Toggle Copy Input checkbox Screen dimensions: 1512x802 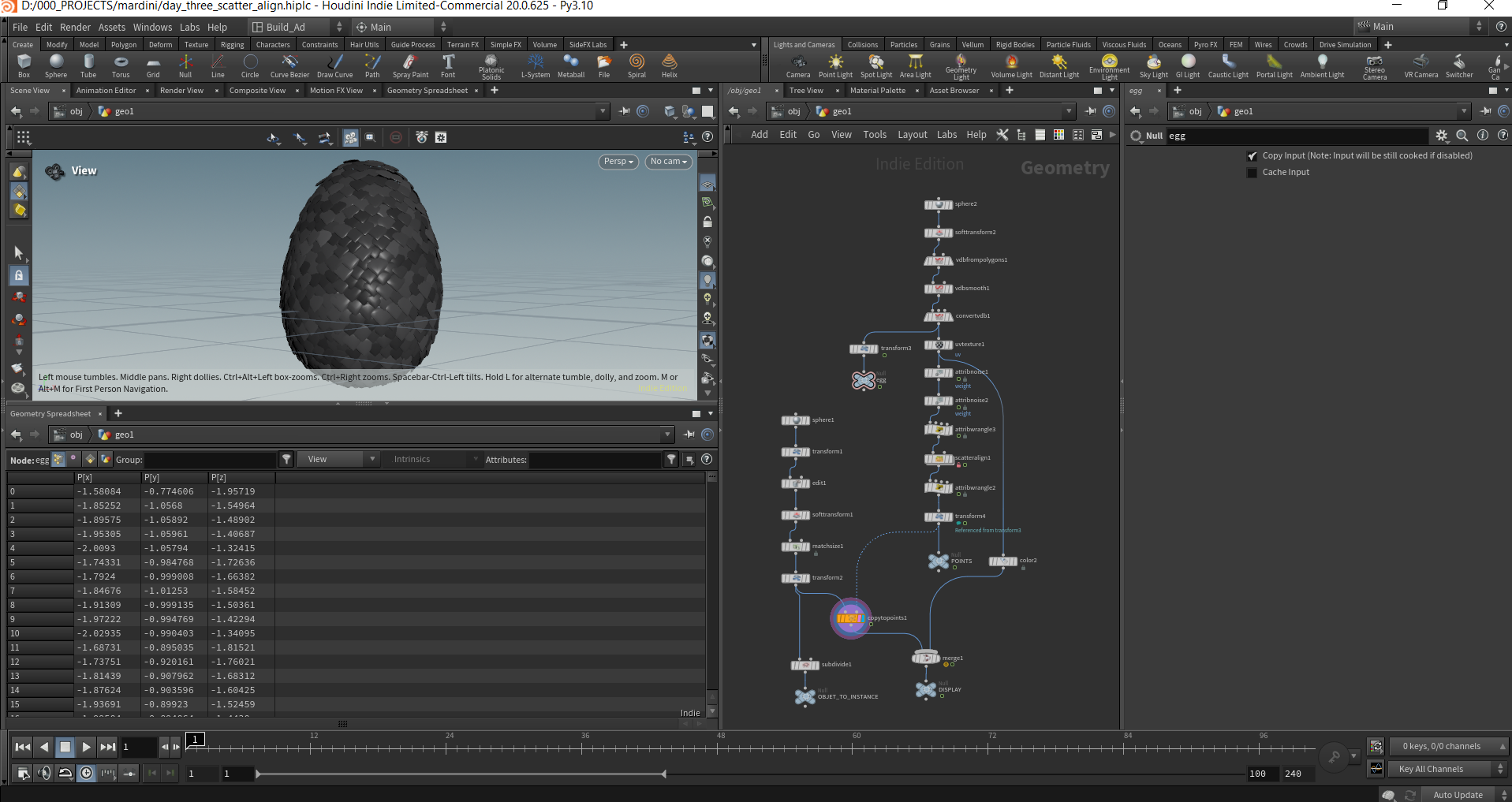coord(1252,156)
